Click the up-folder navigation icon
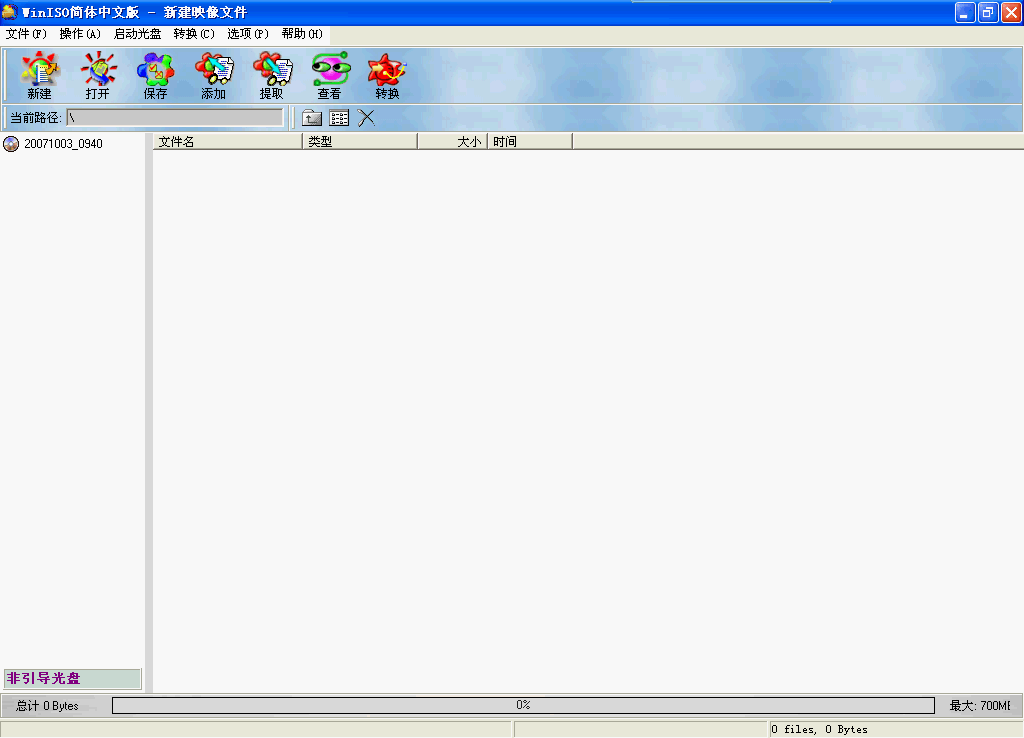Screen dimensions: 1024x738 (311, 117)
